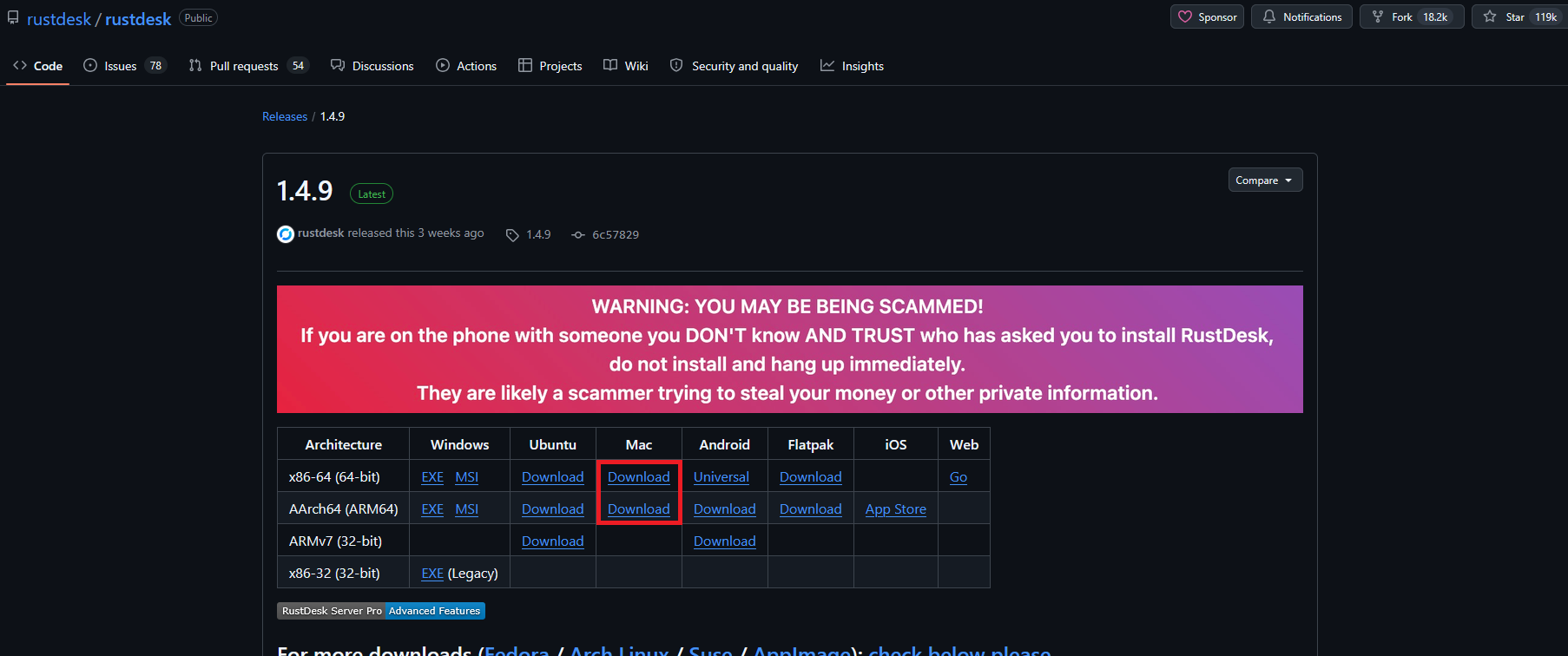Open the rustdesk author link in release line
This screenshot has width=1568, height=656.
coord(321,233)
